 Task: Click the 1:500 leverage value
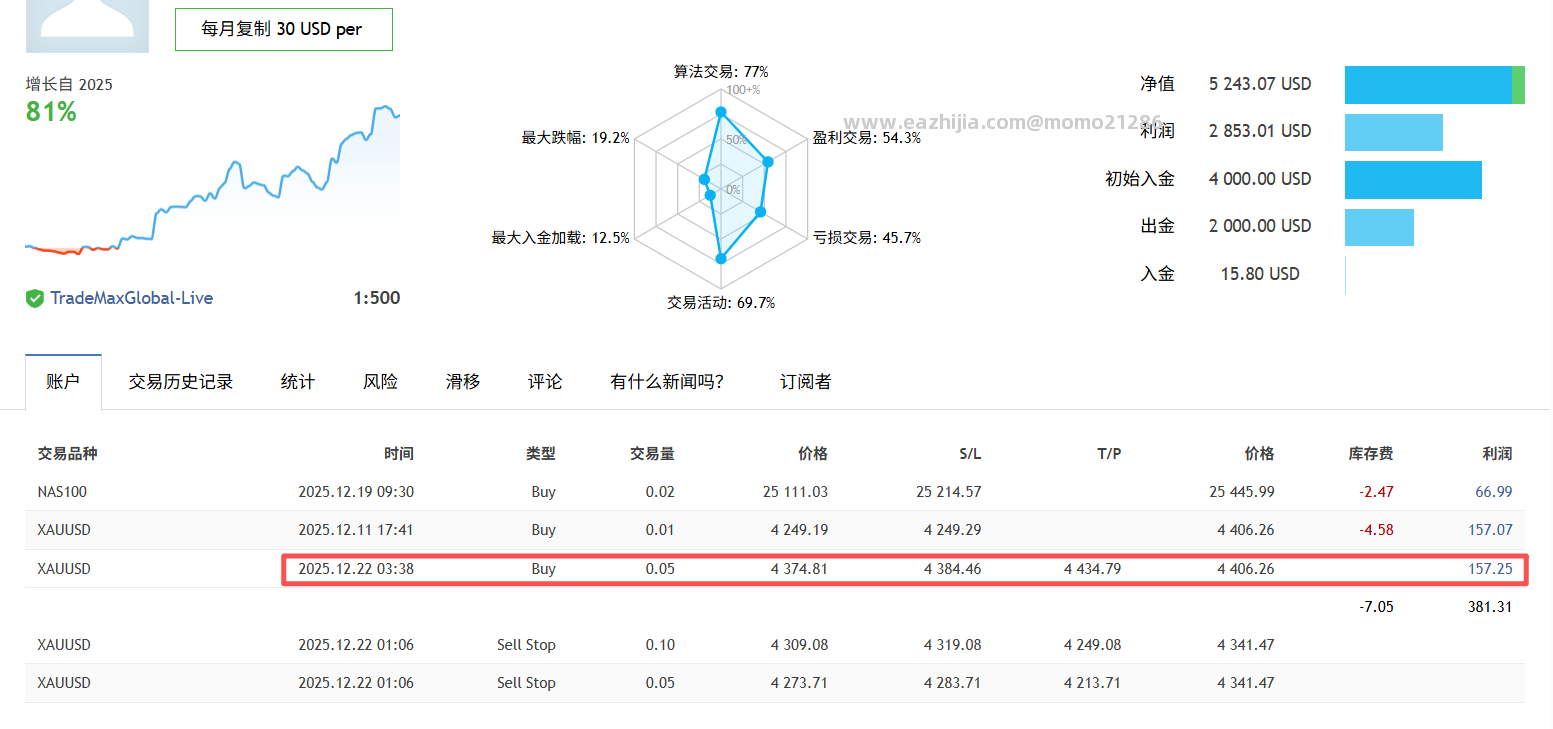click(377, 298)
